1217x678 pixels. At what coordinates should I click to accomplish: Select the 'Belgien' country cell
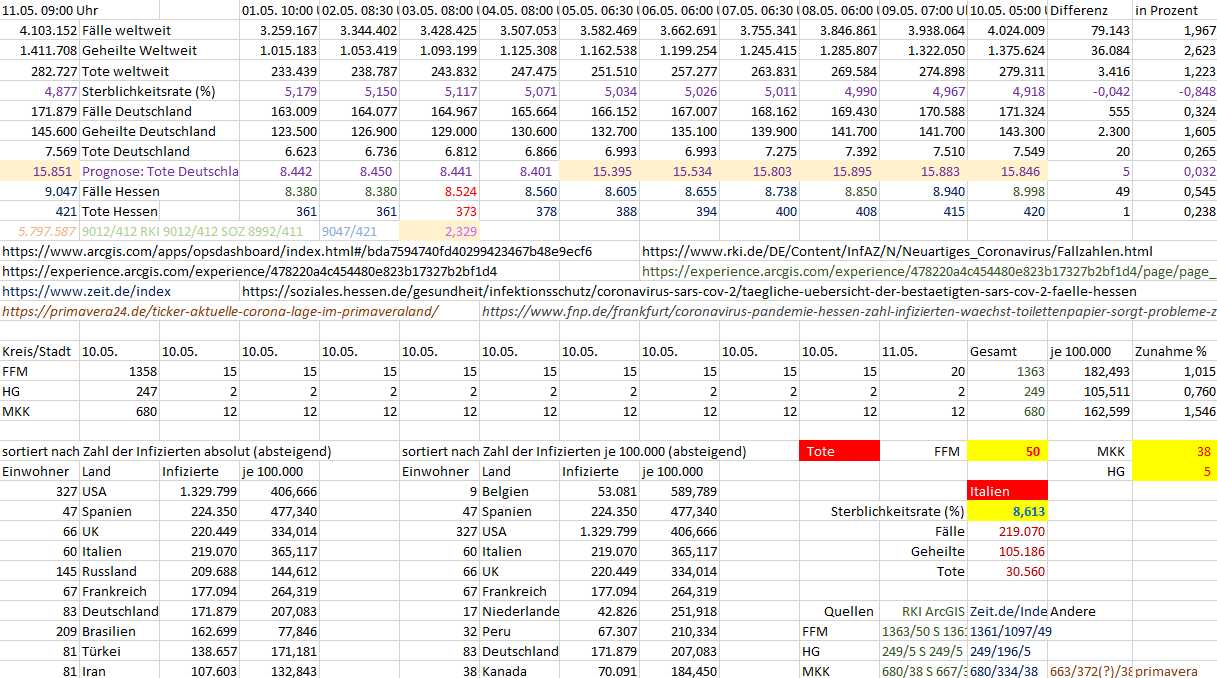coord(505,491)
